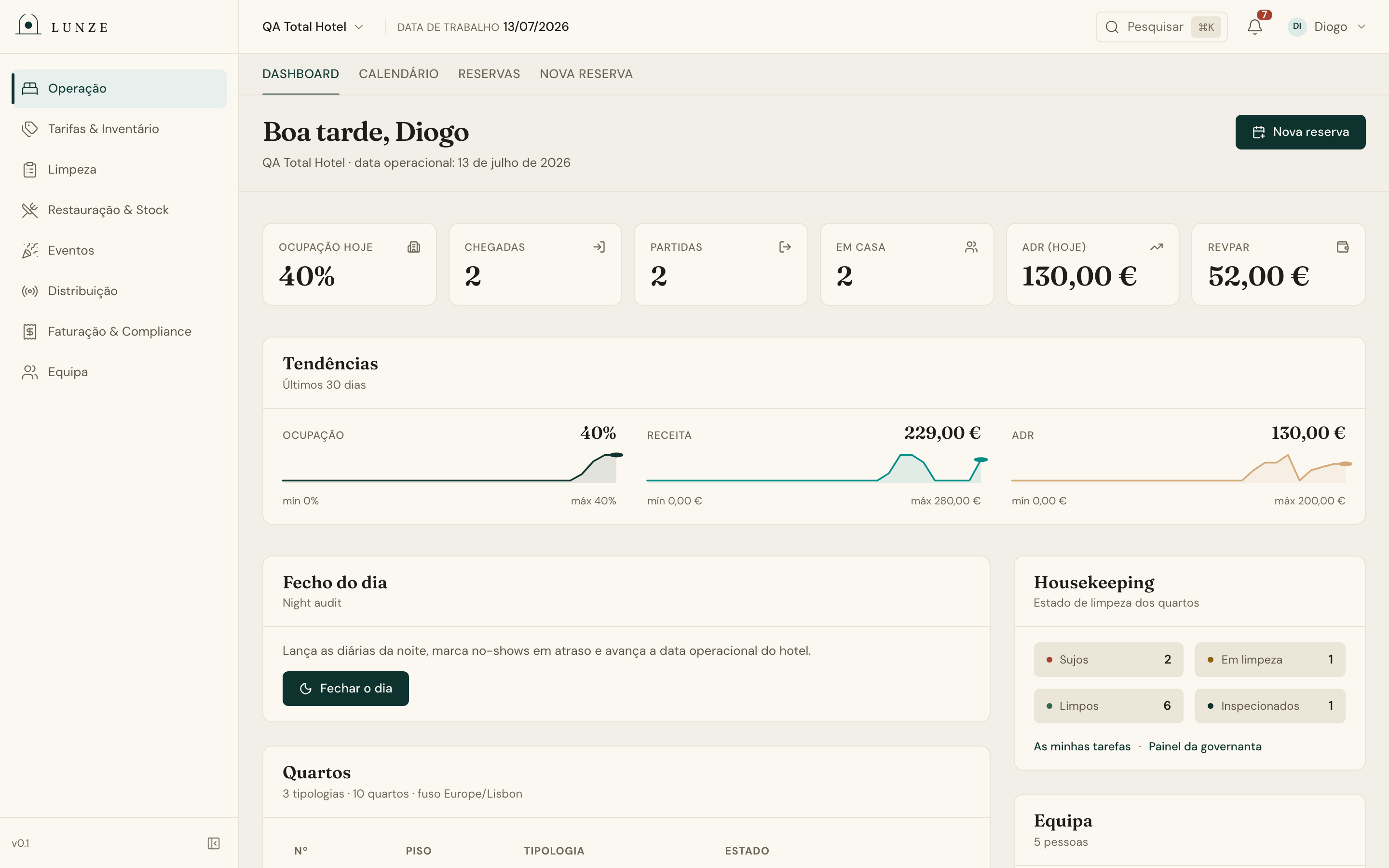This screenshot has height=868, width=1389.
Task: Open Tarifas & Inventário in sidebar
Action: tap(119, 129)
